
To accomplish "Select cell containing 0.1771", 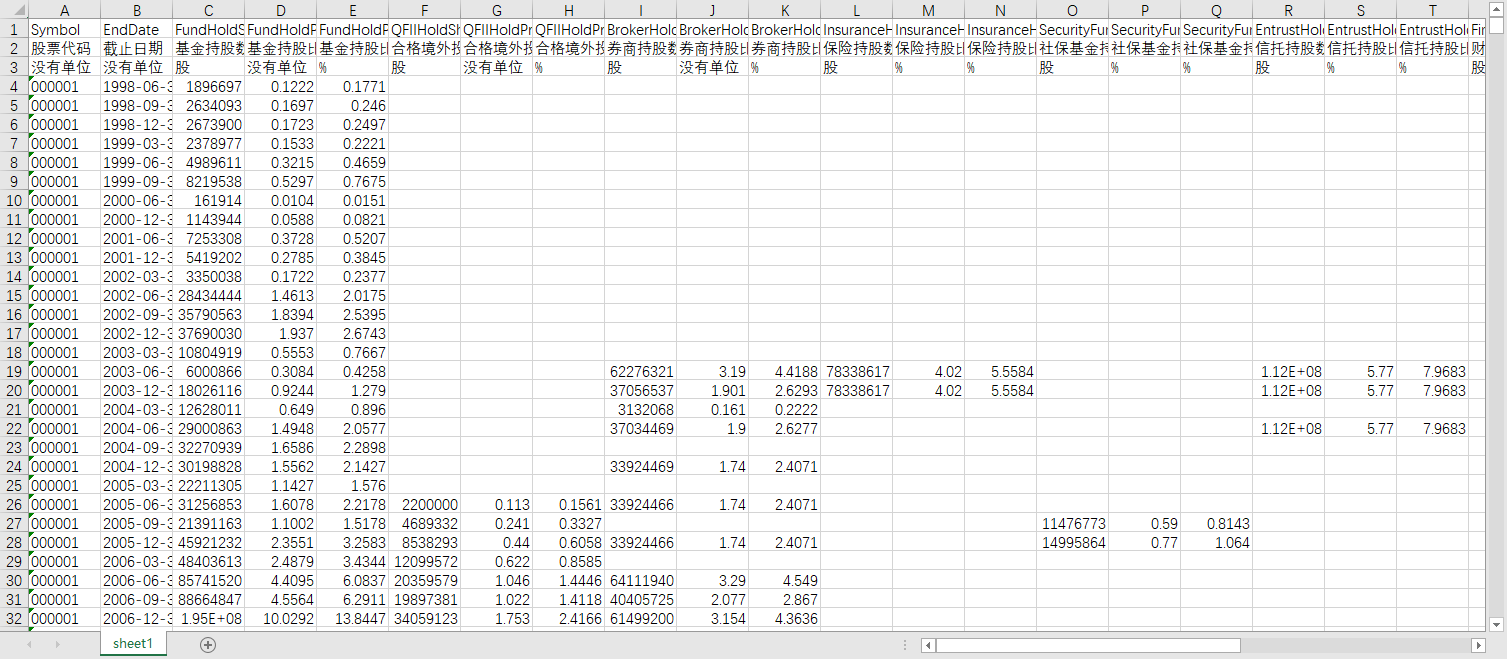I will tap(353, 86).
